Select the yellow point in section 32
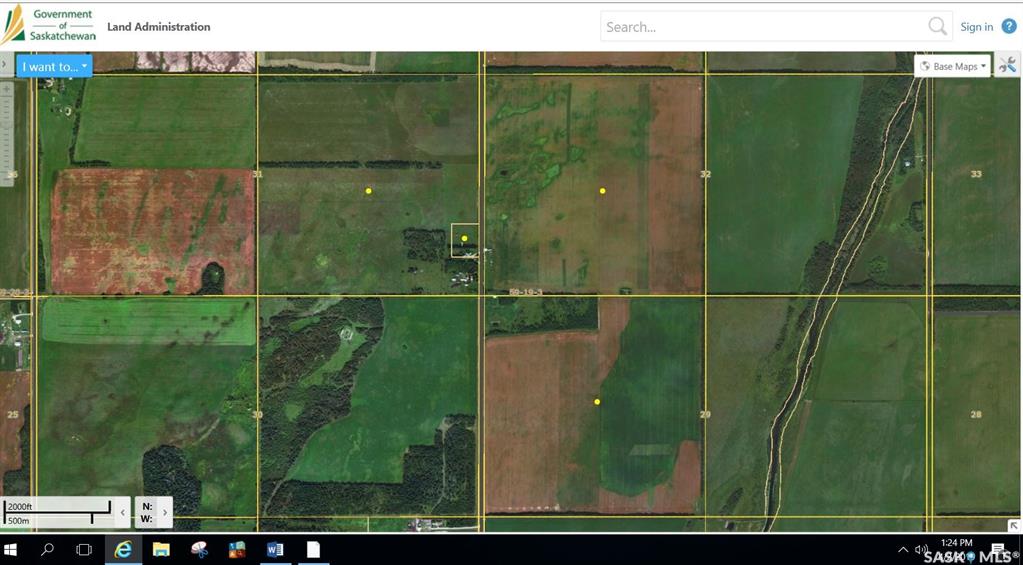Viewport: 1023px width, 565px height. click(x=602, y=191)
